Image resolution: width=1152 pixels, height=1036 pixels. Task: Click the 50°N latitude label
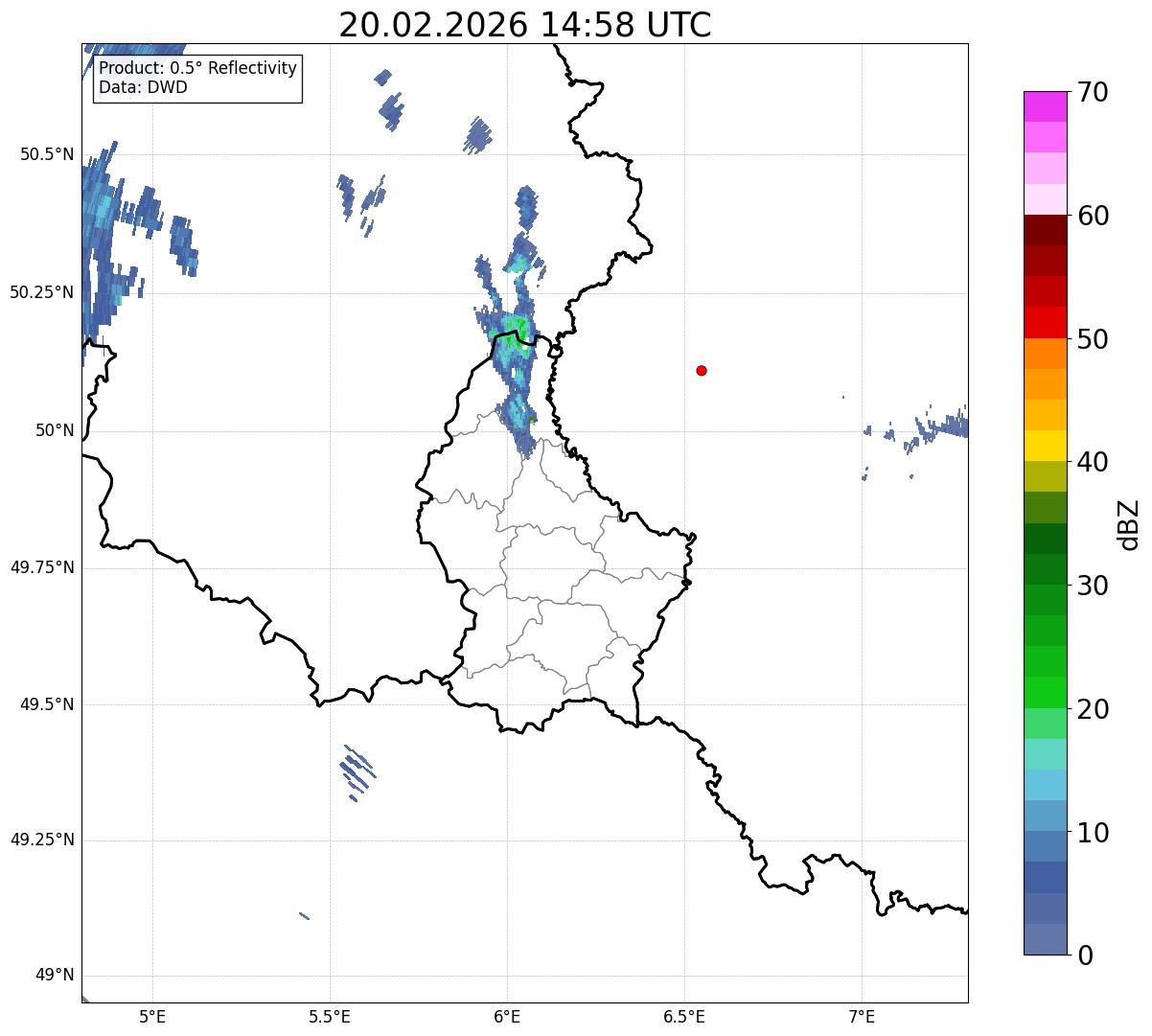54,430
